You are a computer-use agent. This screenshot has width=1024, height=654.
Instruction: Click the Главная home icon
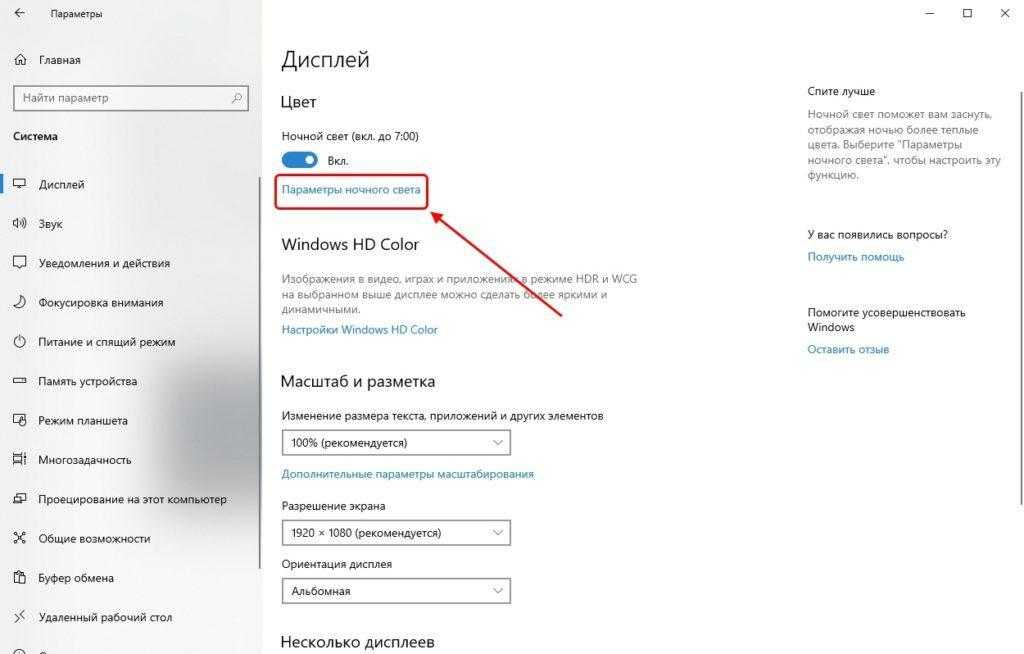pyautogui.click(x=20, y=59)
